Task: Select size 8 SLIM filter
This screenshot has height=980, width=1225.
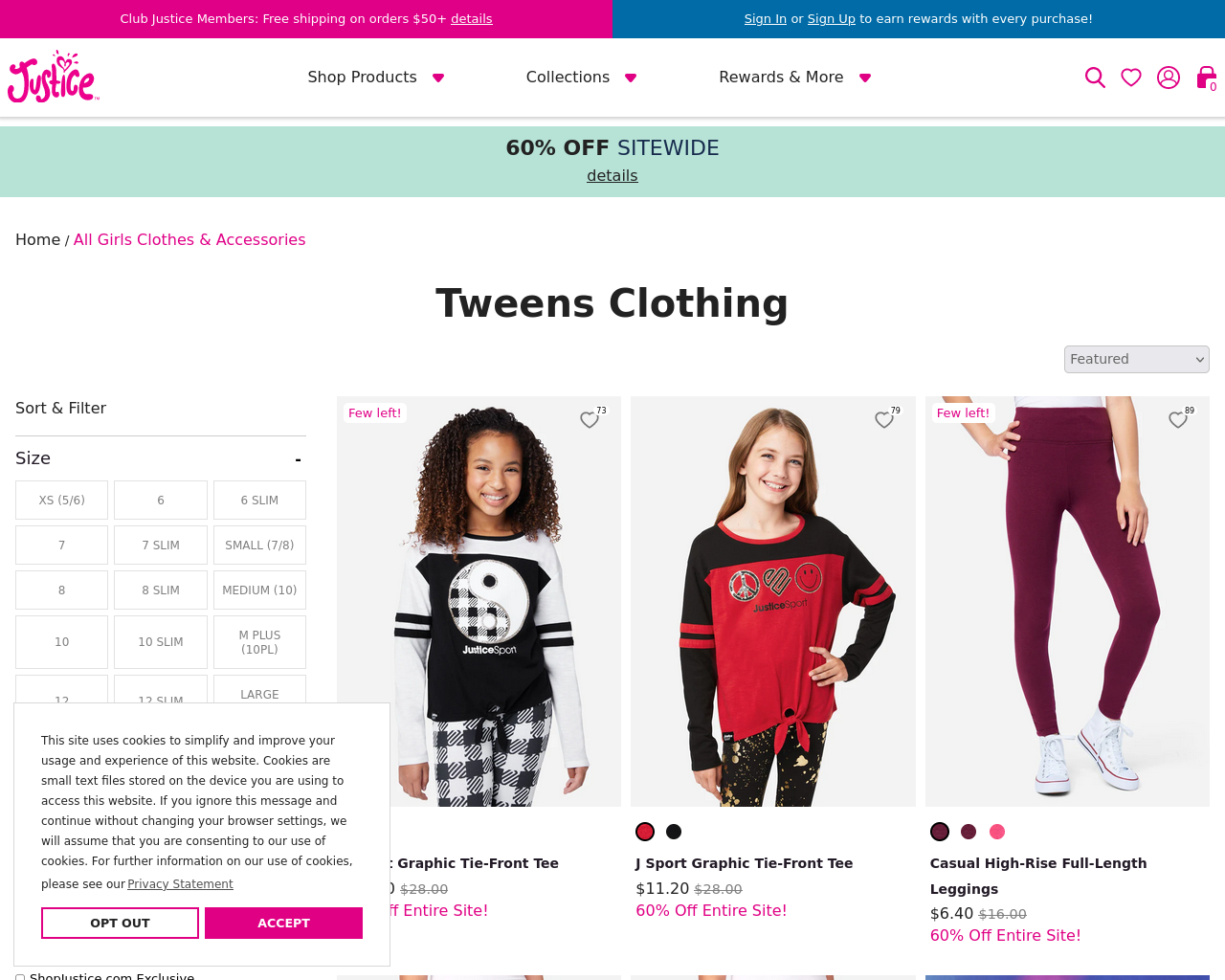Action: (161, 590)
